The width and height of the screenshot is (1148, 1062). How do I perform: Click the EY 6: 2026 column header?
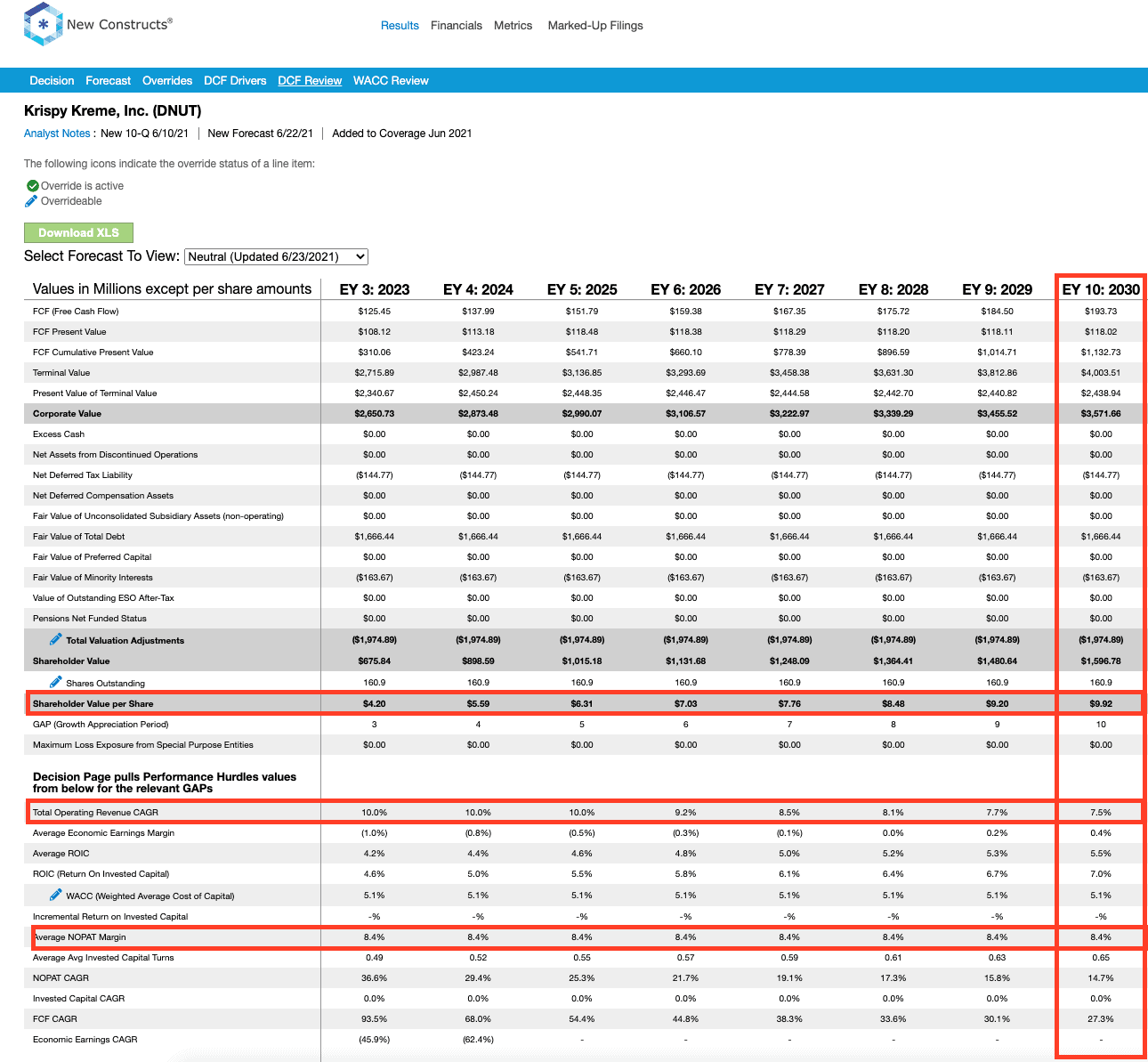click(x=686, y=289)
